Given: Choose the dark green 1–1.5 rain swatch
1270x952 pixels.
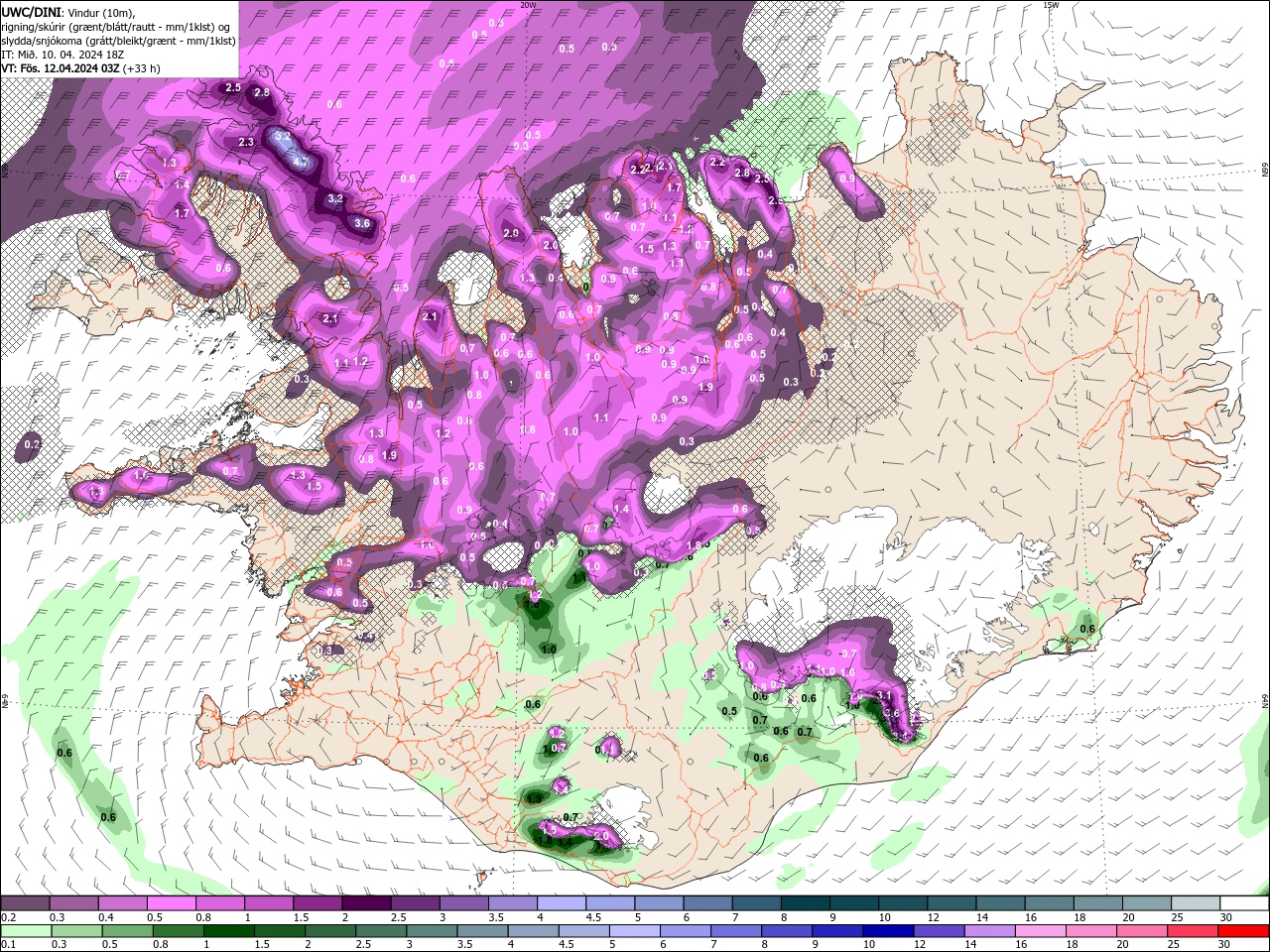Looking at the screenshot, I should click(x=230, y=931).
